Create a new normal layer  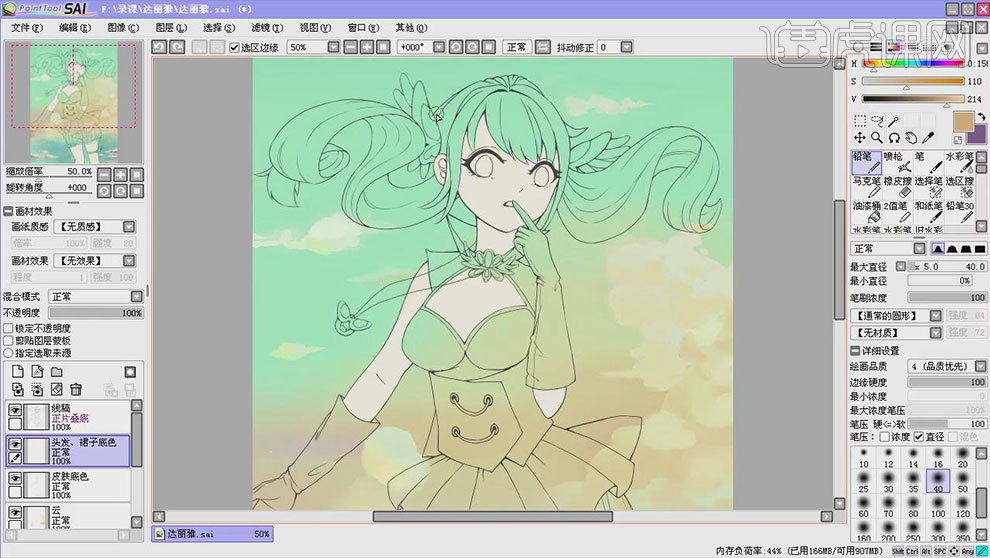(x=18, y=372)
